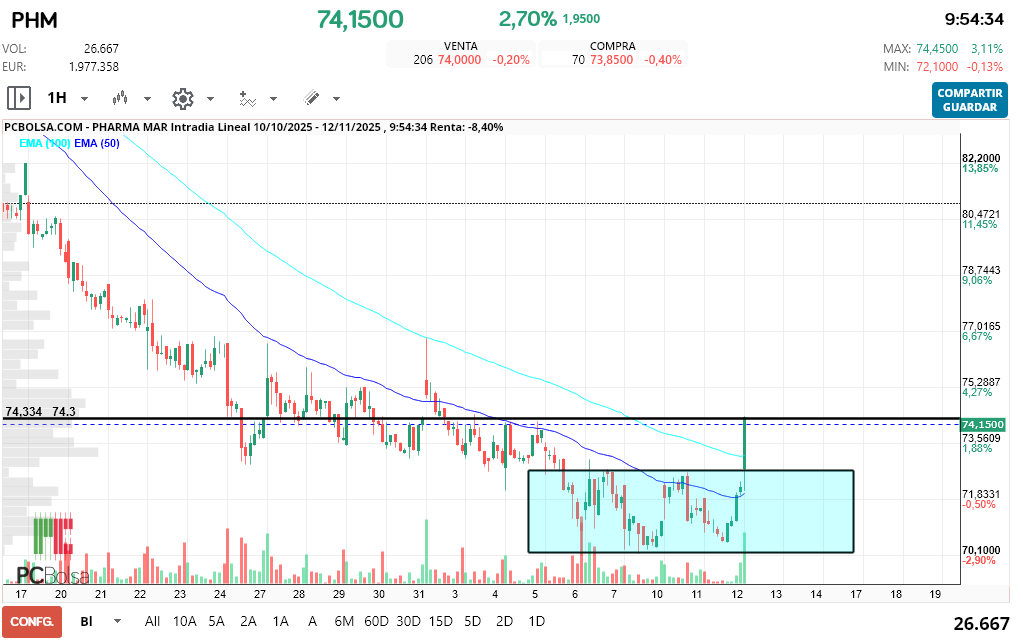
Task: Select the 1D time range
Action: pos(536,621)
